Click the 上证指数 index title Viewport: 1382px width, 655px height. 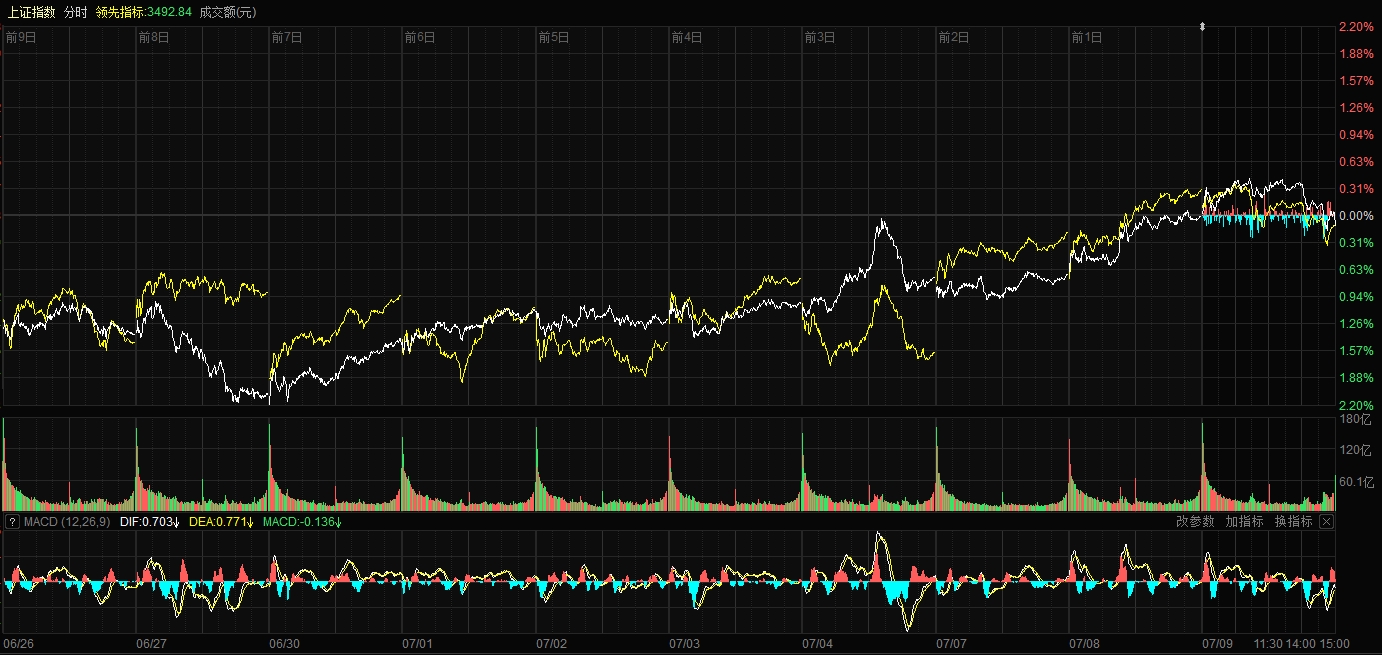pos(31,12)
